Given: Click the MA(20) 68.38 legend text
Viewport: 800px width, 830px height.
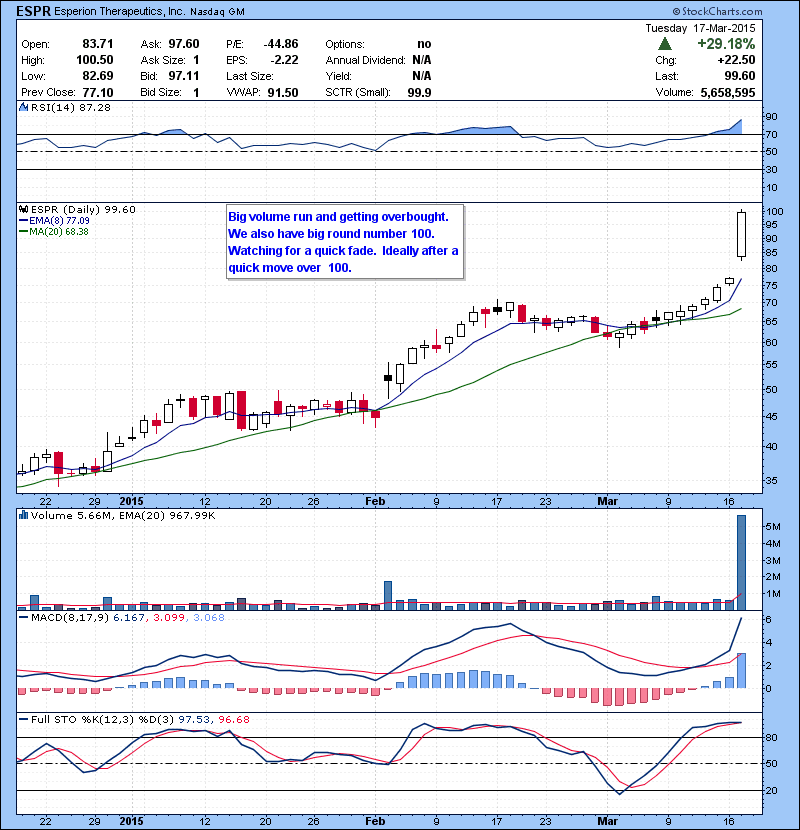Looking at the screenshot, I should pyautogui.click(x=59, y=232).
